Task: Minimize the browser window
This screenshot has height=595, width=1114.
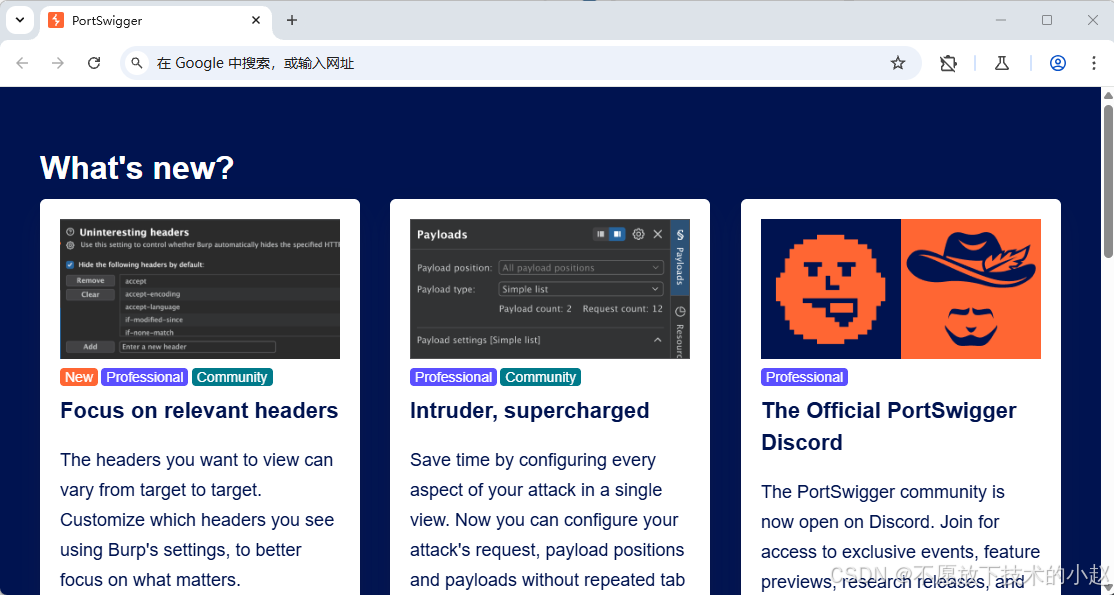Action: coord(1001,20)
